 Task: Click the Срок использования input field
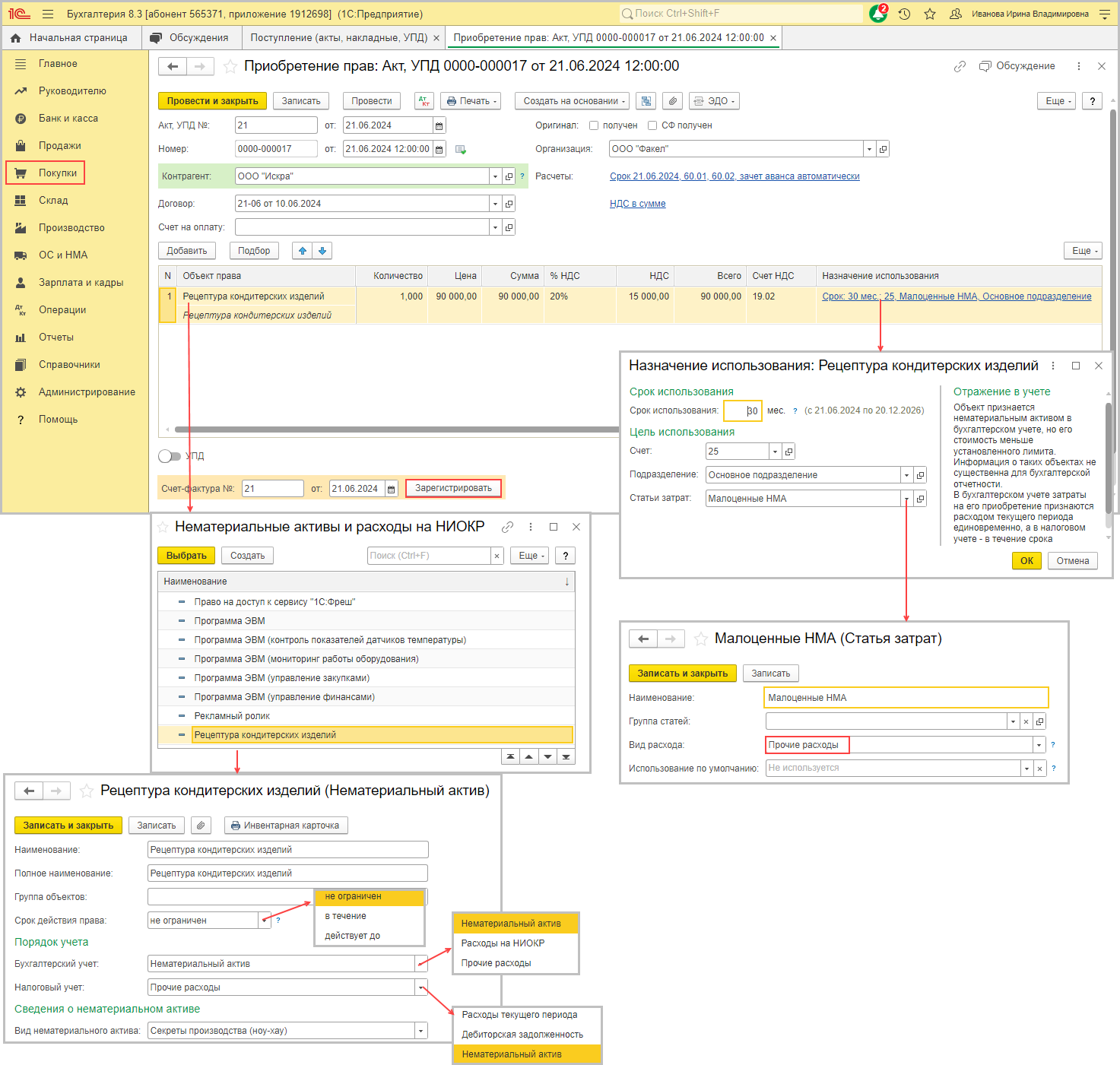[742, 410]
